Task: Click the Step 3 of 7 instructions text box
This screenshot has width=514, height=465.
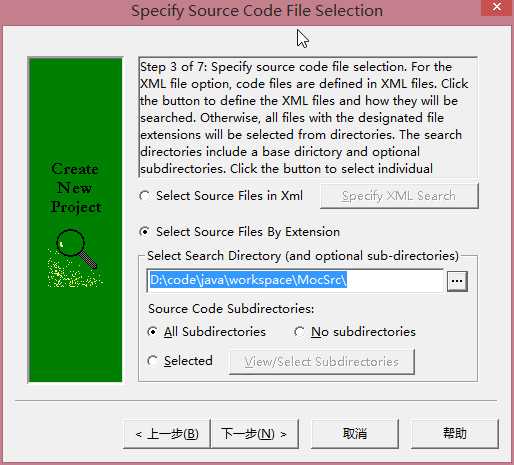Action: click(308, 117)
